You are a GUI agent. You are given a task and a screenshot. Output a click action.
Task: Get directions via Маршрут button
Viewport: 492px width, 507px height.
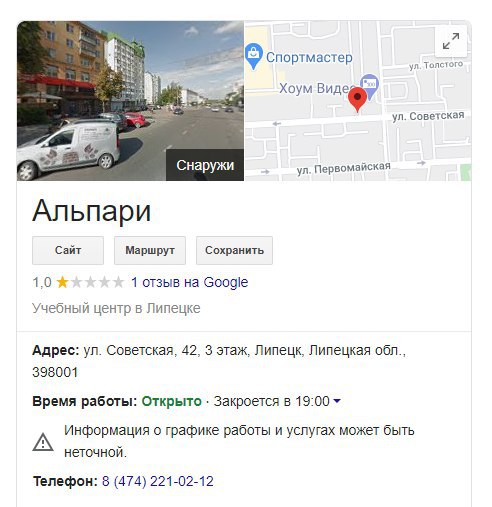(x=150, y=250)
